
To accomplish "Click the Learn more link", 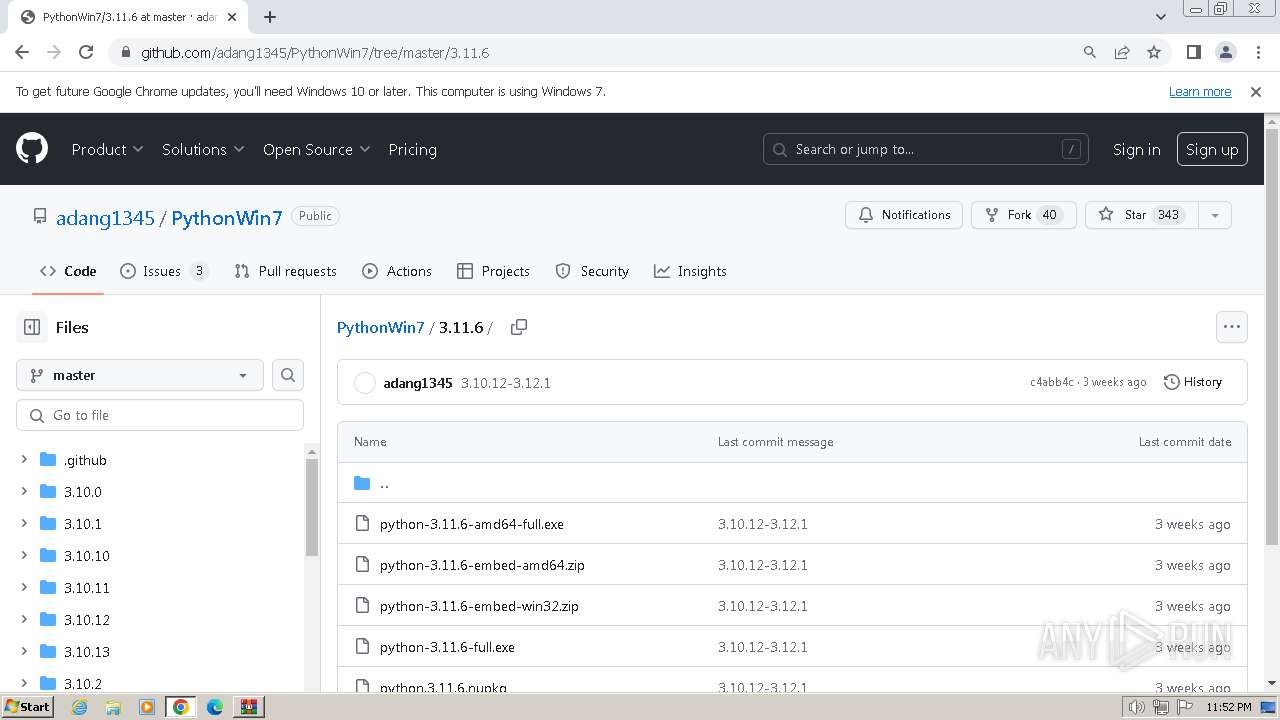I will (1200, 91).
